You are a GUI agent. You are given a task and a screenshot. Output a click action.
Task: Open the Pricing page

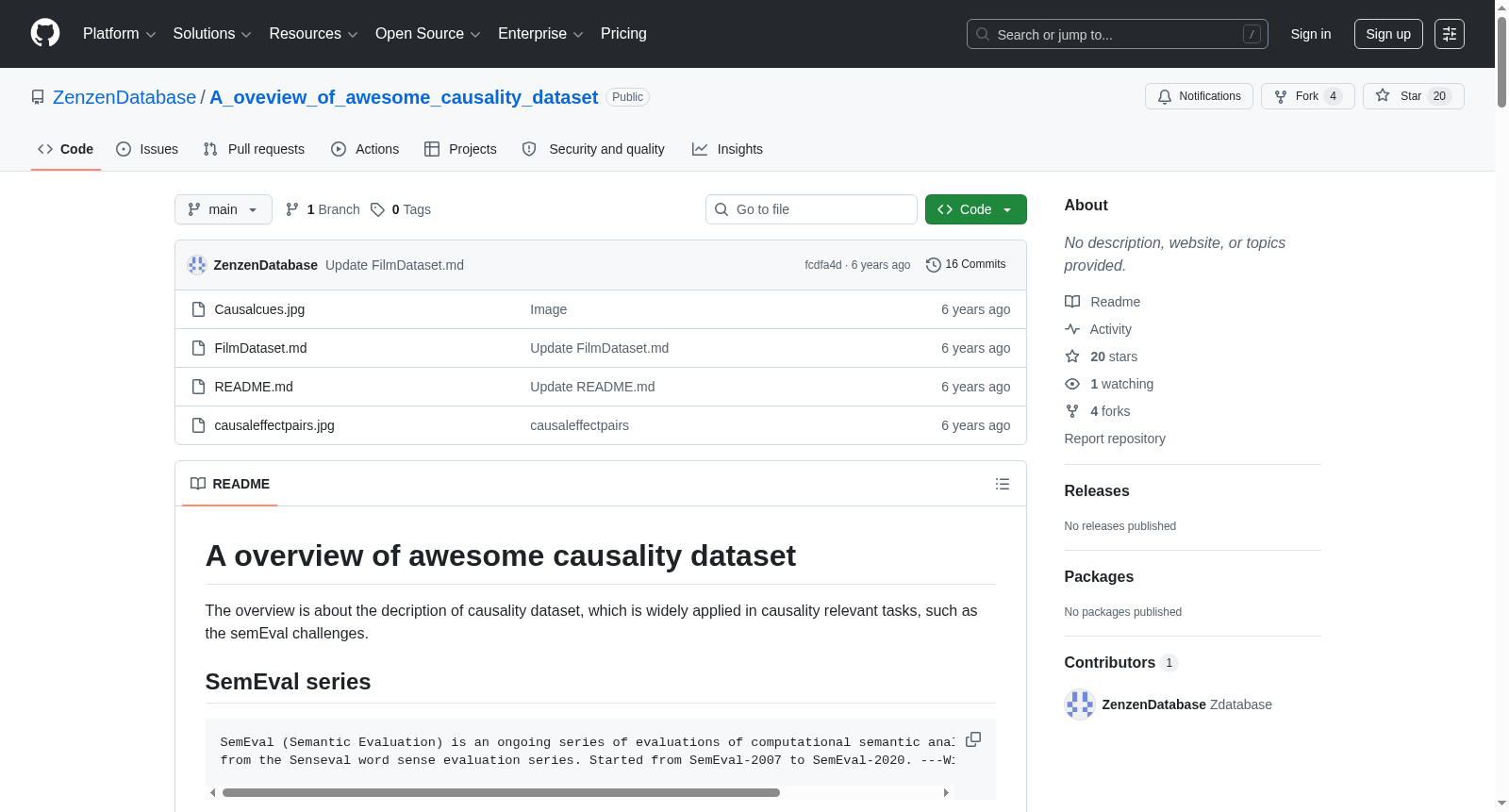pos(623,34)
